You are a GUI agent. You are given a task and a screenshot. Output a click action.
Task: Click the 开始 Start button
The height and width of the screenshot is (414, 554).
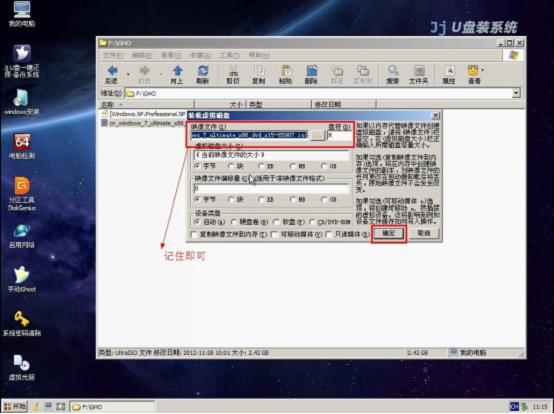14,406
